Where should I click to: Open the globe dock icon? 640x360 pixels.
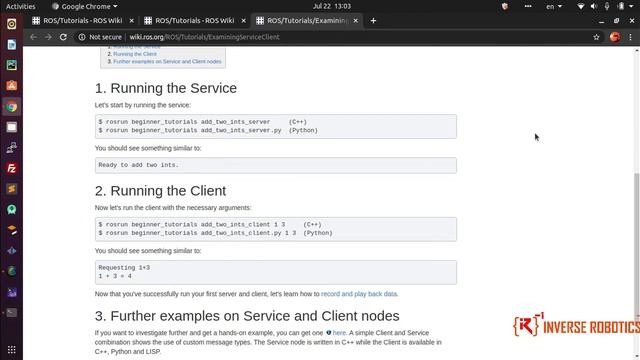pyautogui.click(x=11, y=271)
